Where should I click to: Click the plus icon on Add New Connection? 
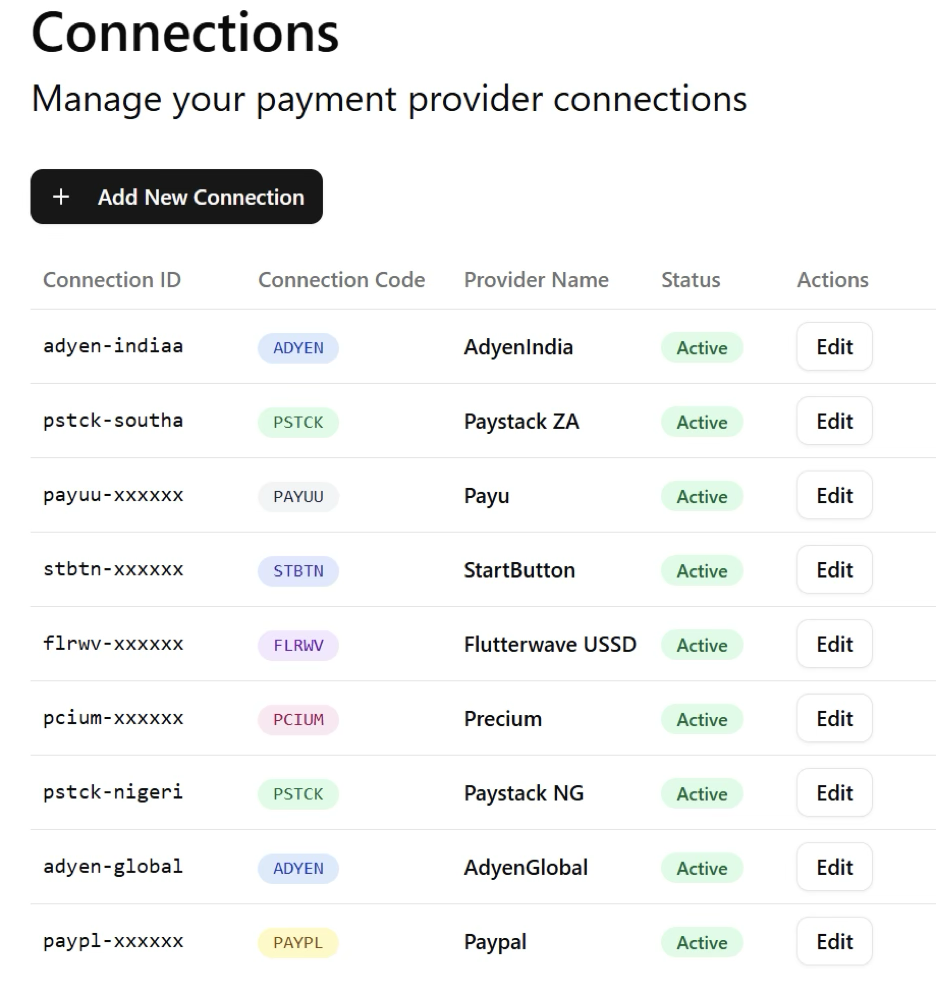(x=62, y=197)
